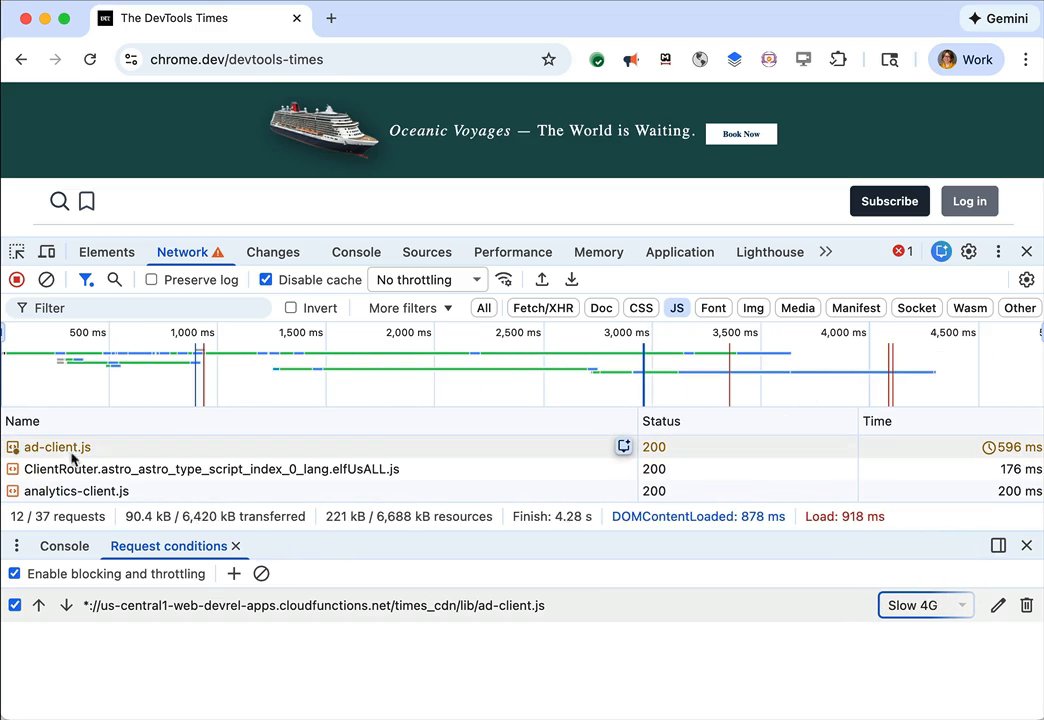
Task: Toggle device toolbar icon
Action: [47, 252]
